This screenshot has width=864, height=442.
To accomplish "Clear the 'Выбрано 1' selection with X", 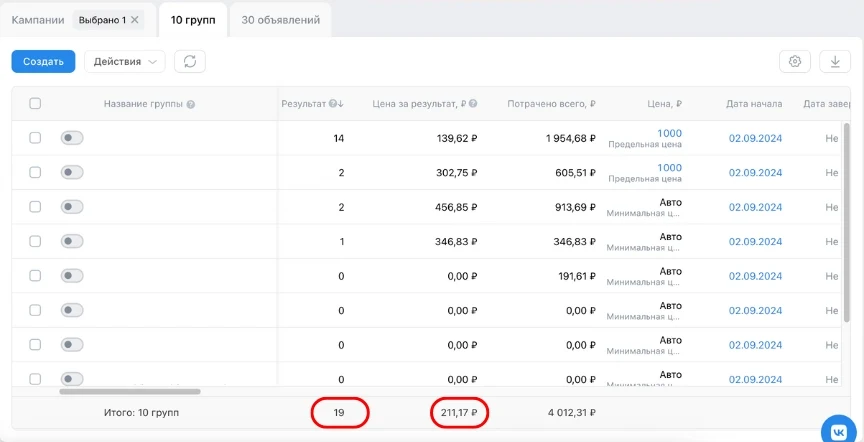I will click(134, 20).
